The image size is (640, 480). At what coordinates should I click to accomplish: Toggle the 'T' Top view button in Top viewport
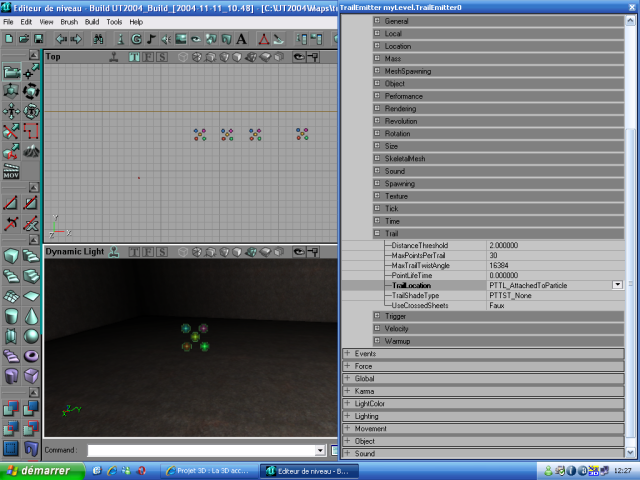click(x=134, y=57)
